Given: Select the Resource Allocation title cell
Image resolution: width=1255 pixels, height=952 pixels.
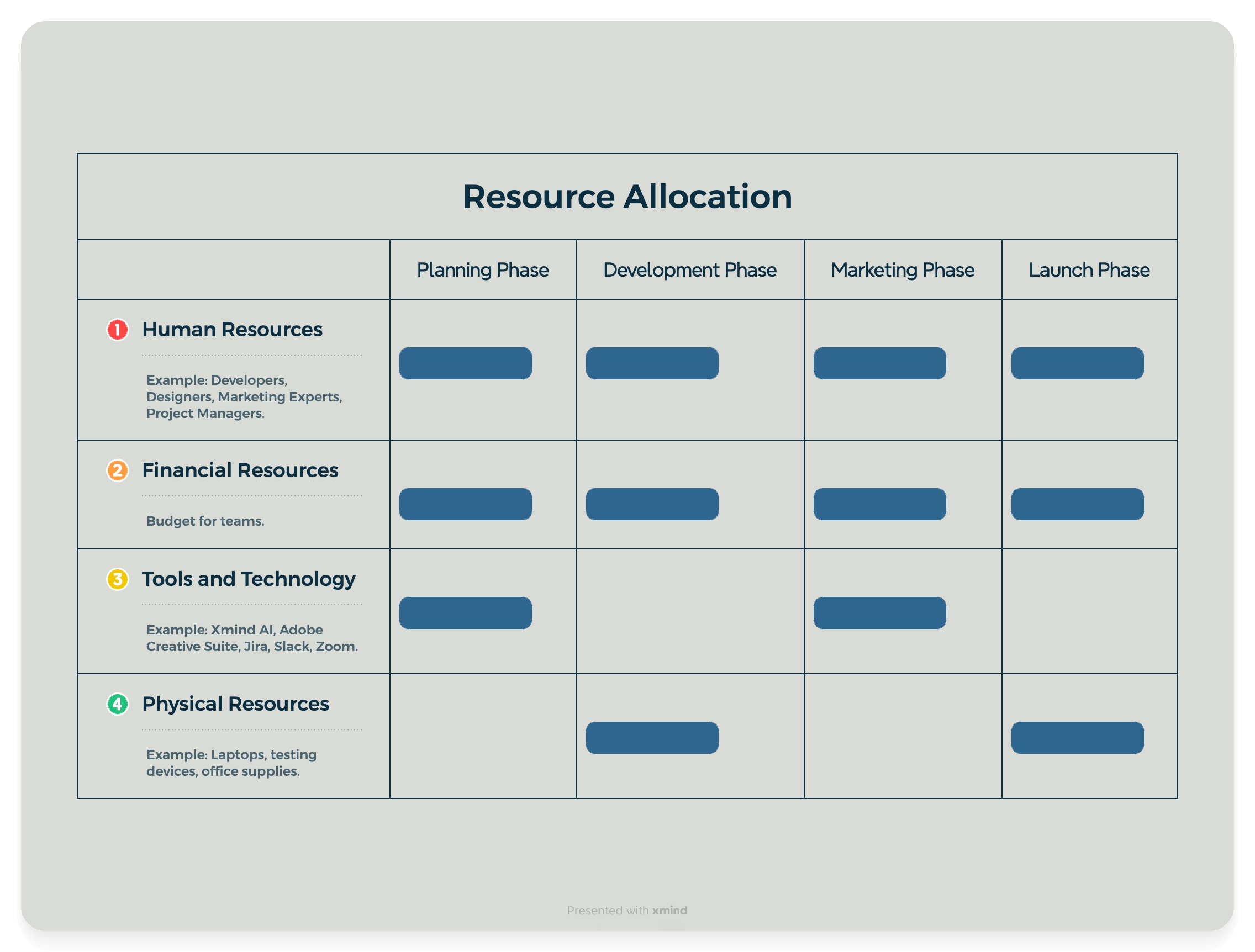Looking at the screenshot, I should tap(627, 197).
